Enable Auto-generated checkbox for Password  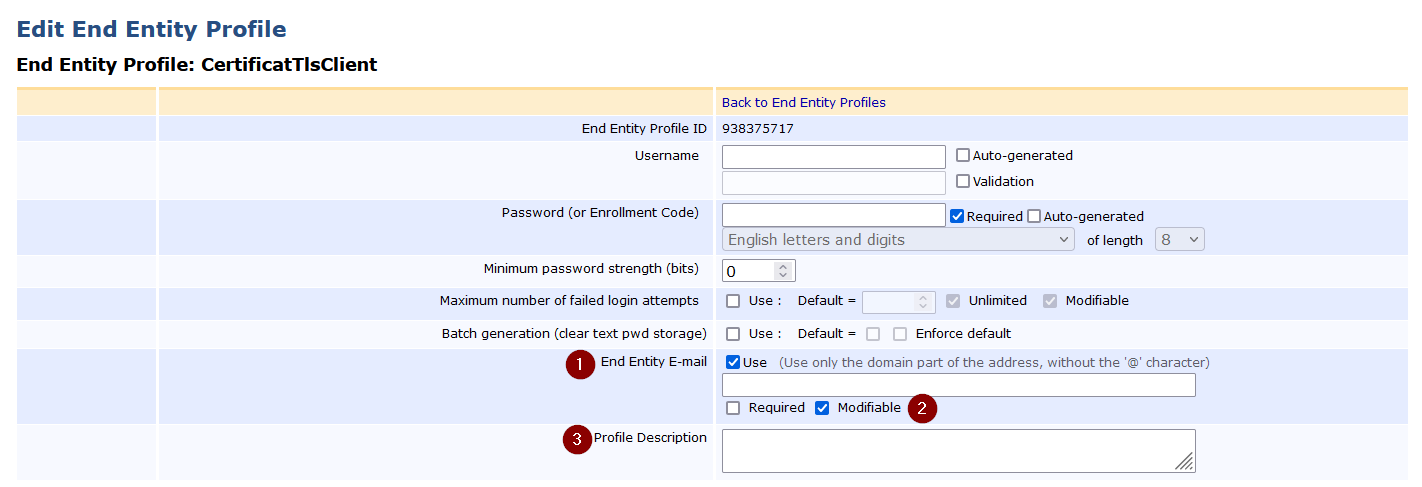(1035, 216)
